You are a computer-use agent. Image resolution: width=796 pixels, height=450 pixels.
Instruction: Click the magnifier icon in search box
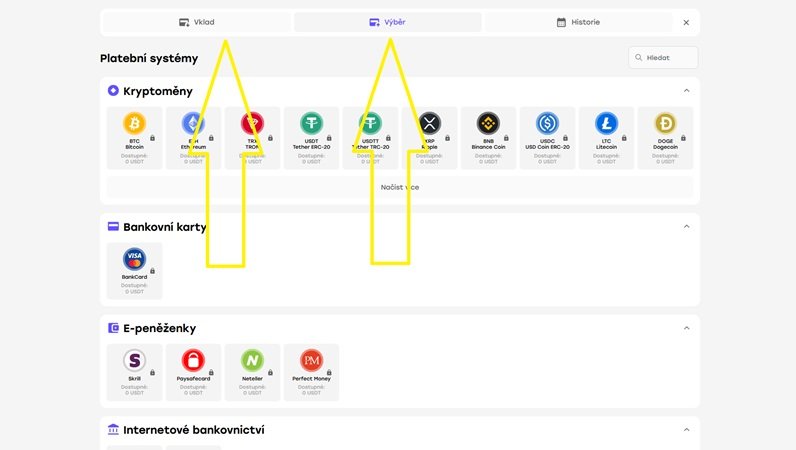[639, 57]
